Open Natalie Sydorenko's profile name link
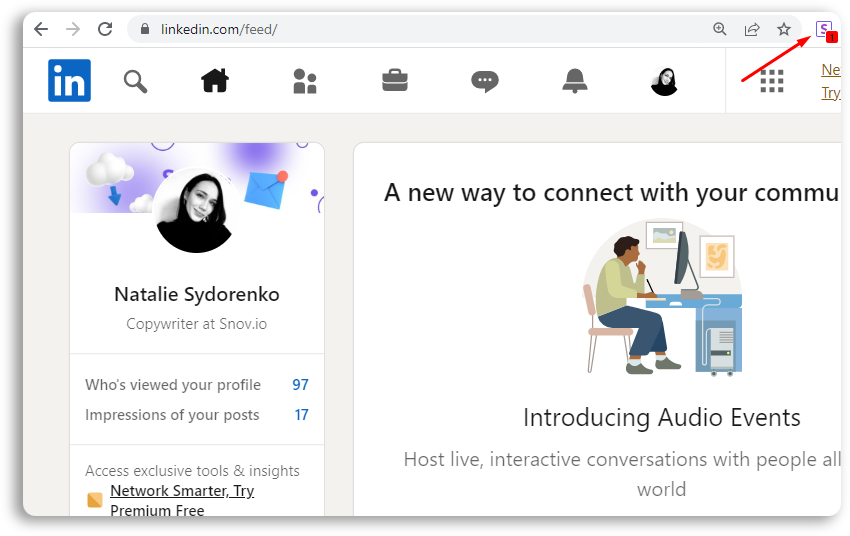 [x=197, y=294]
